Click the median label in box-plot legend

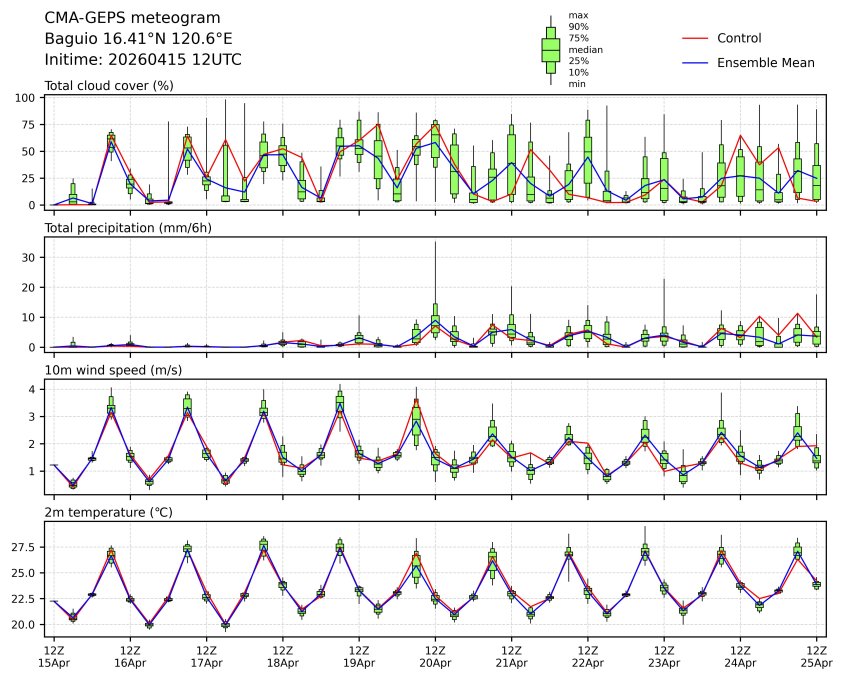pyautogui.click(x=585, y=49)
